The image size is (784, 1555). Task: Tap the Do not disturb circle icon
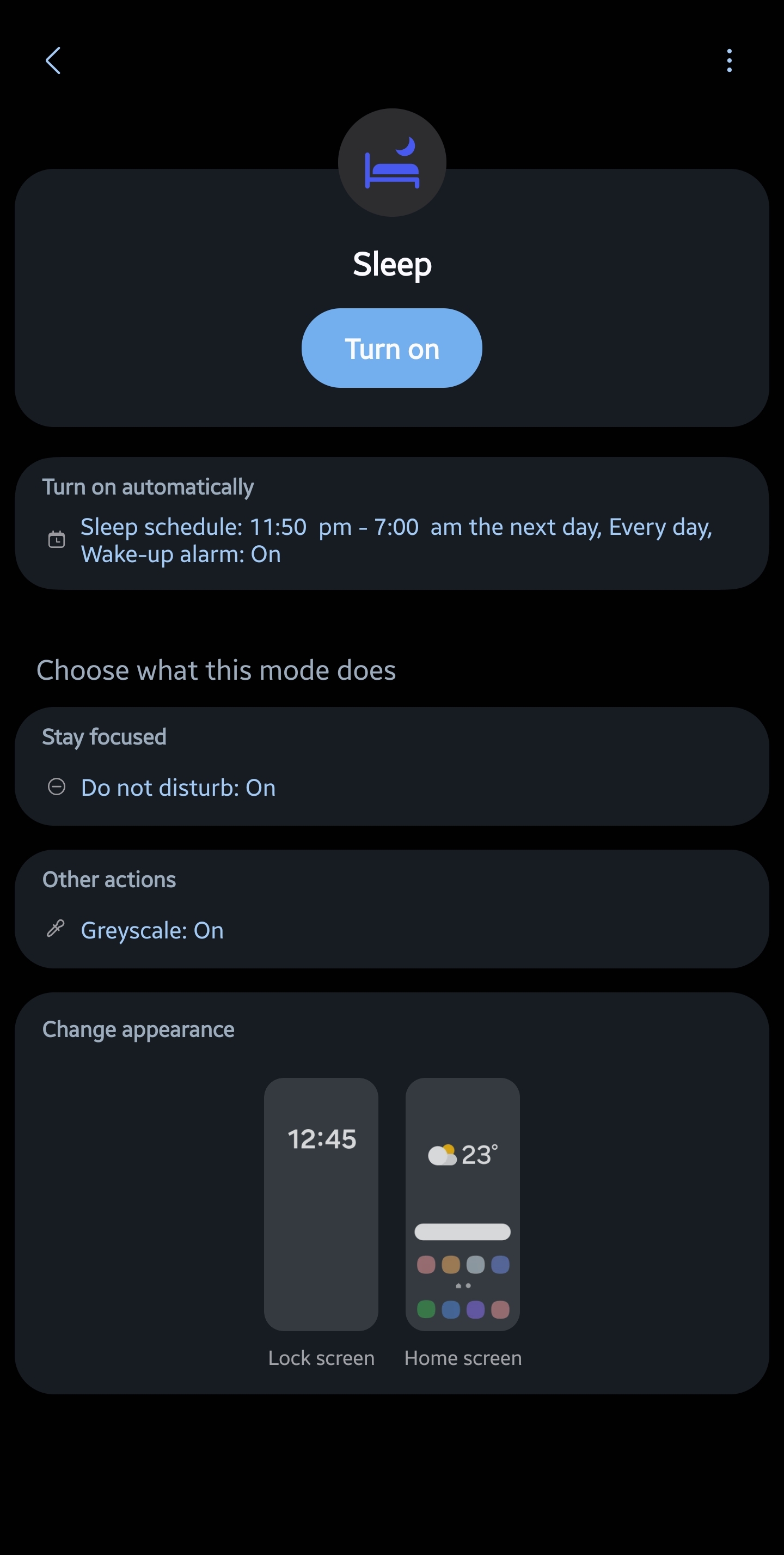tap(56, 786)
